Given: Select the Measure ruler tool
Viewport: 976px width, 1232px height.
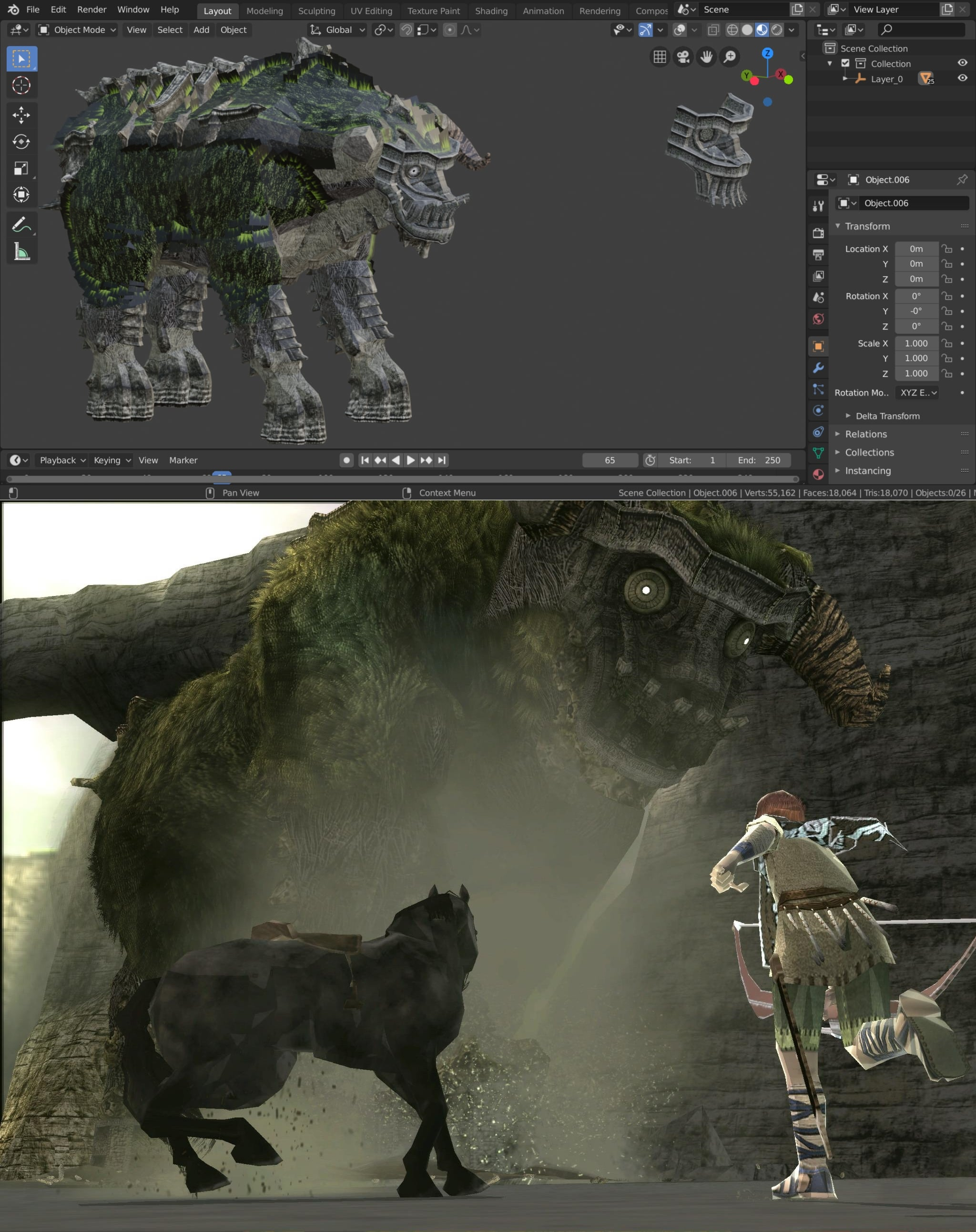Looking at the screenshot, I should point(21,252).
